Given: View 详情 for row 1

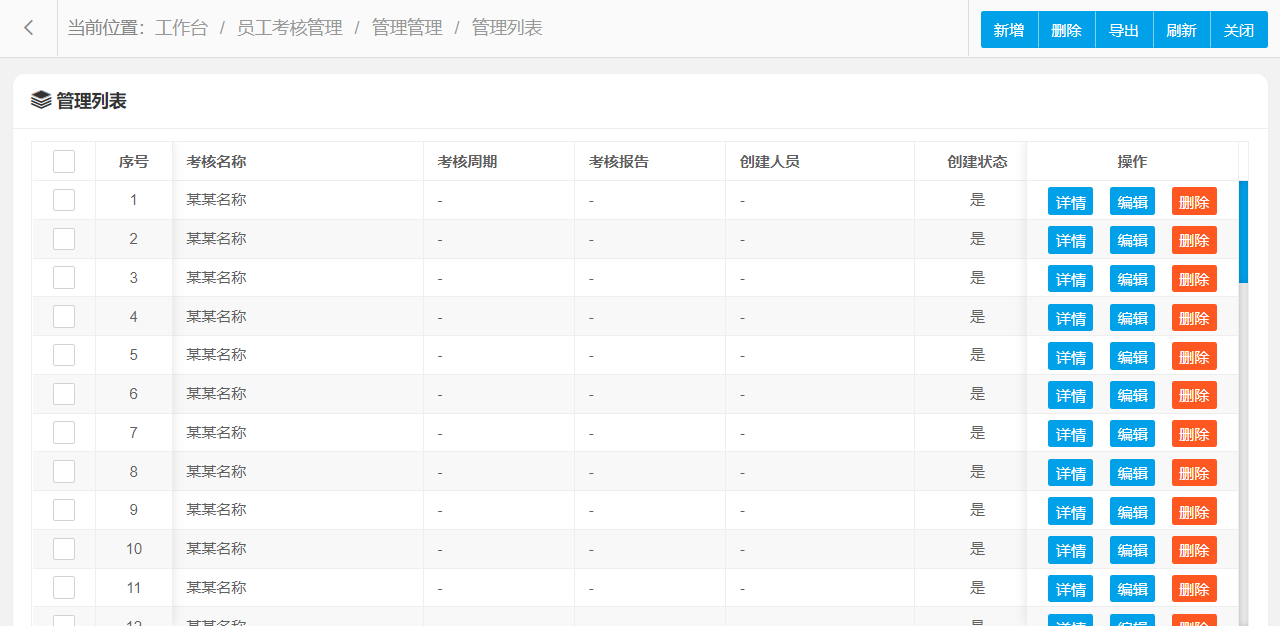Looking at the screenshot, I should [x=1070, y=201].
